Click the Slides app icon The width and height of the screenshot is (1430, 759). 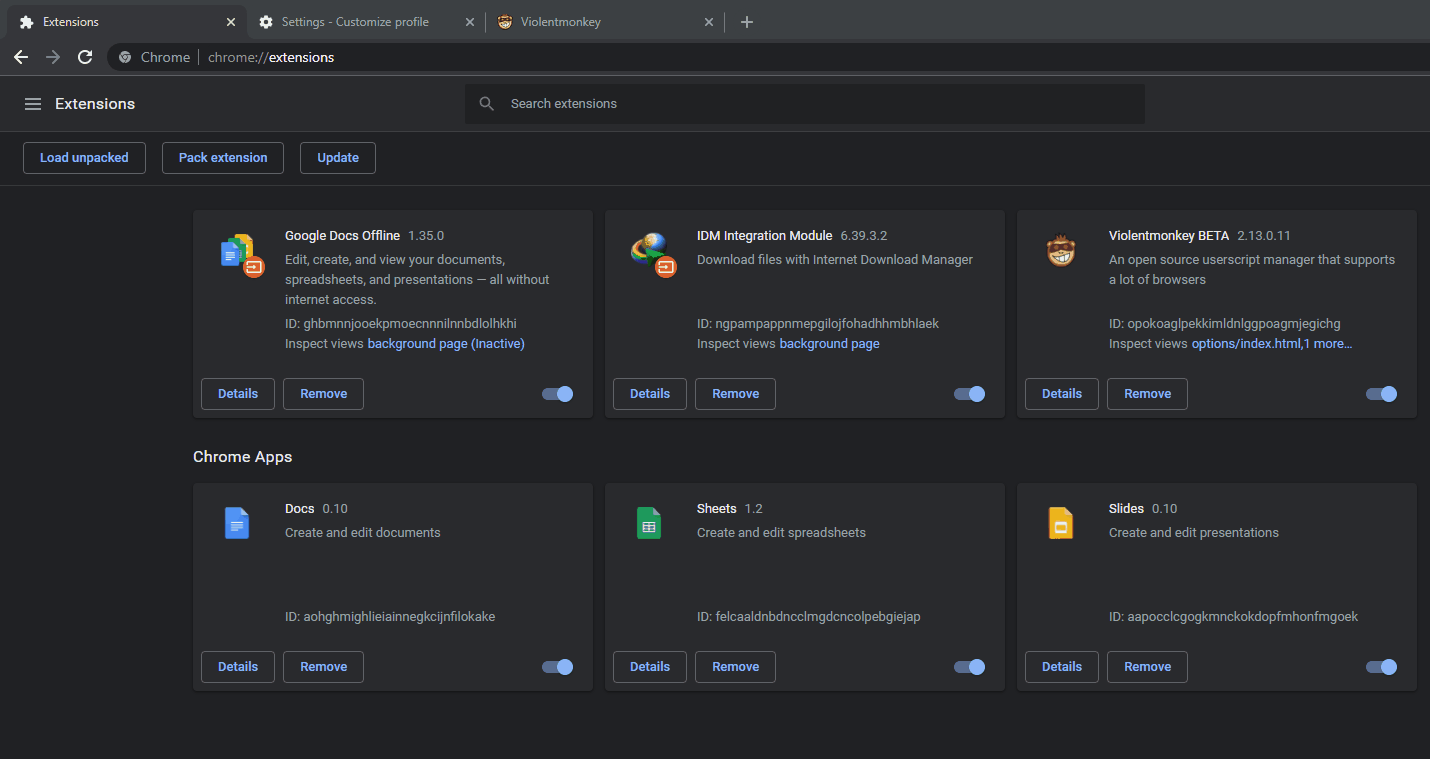tap(1061, 524)
